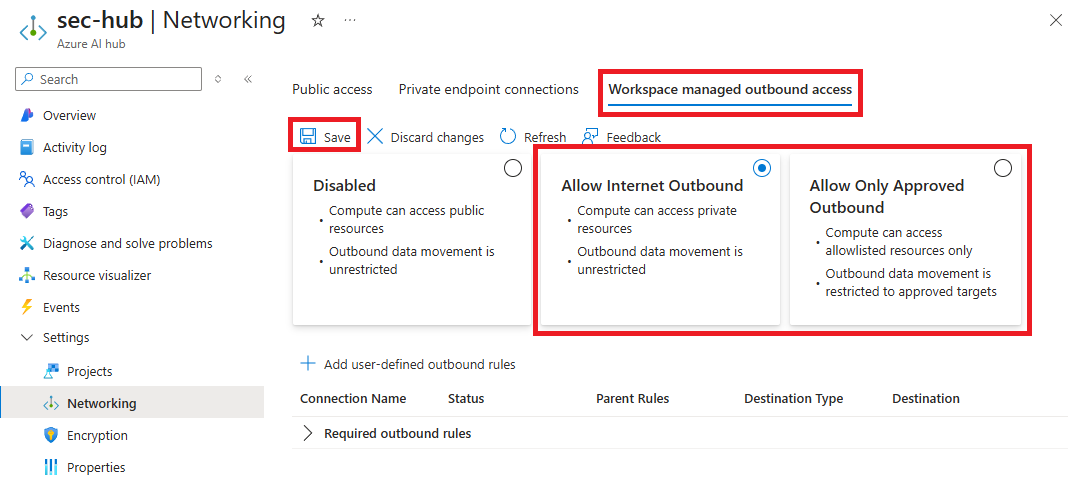Image resolution: width=1068 pixels, height=482 pixels.
Task: Favorite sec-hub with the star icon
Action: (318, 21)
